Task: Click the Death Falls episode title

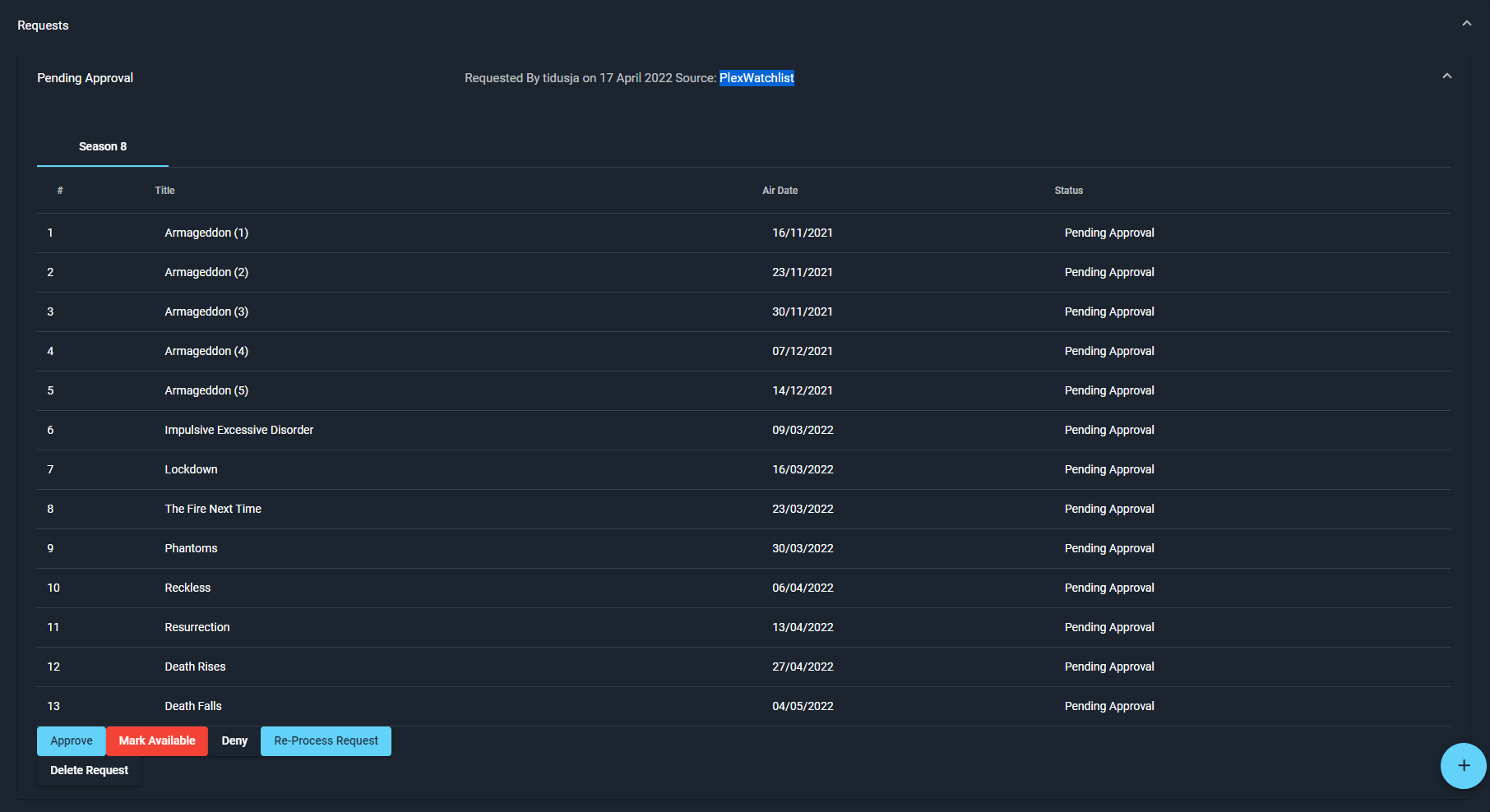Action: (x=193, y=706)
